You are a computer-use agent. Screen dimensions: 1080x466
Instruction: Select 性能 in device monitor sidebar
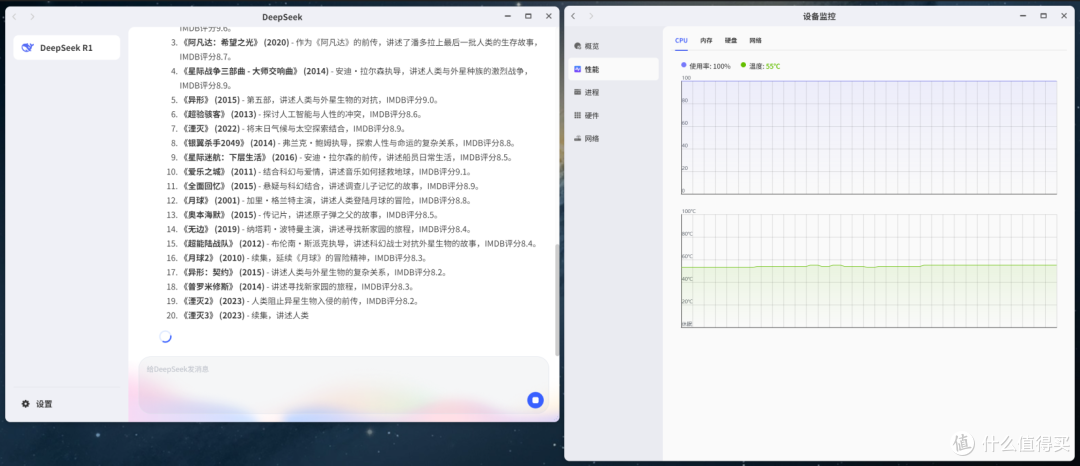coord(614,70)
